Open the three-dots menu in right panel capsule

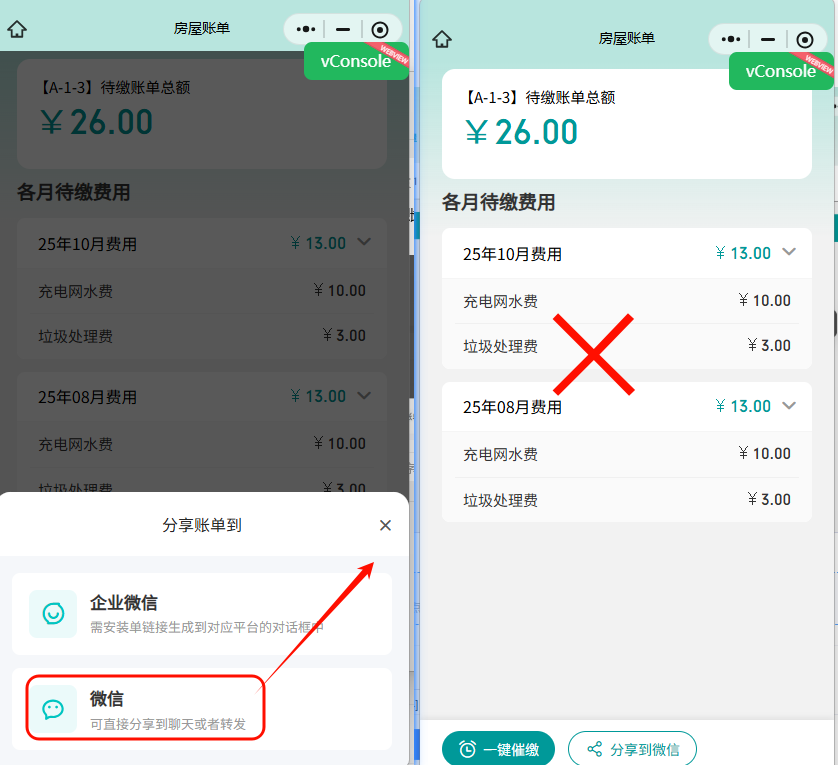[731, 39]
